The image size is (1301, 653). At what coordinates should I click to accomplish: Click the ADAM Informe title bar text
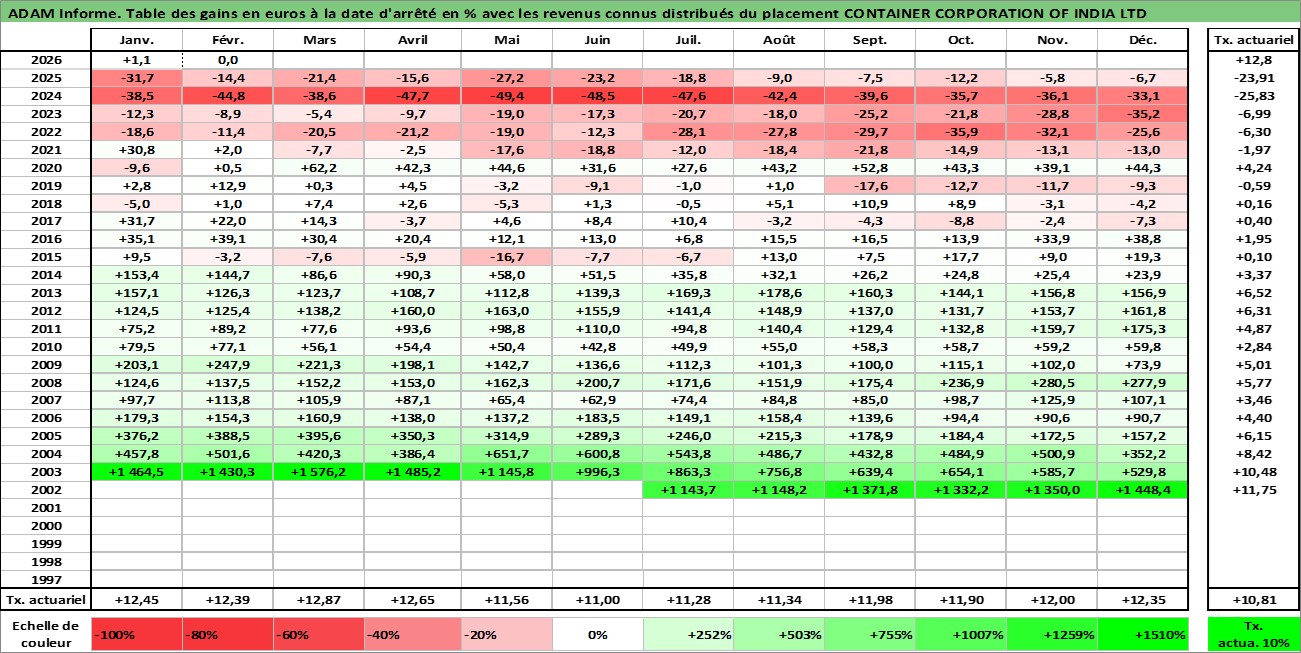coord(578,14)
